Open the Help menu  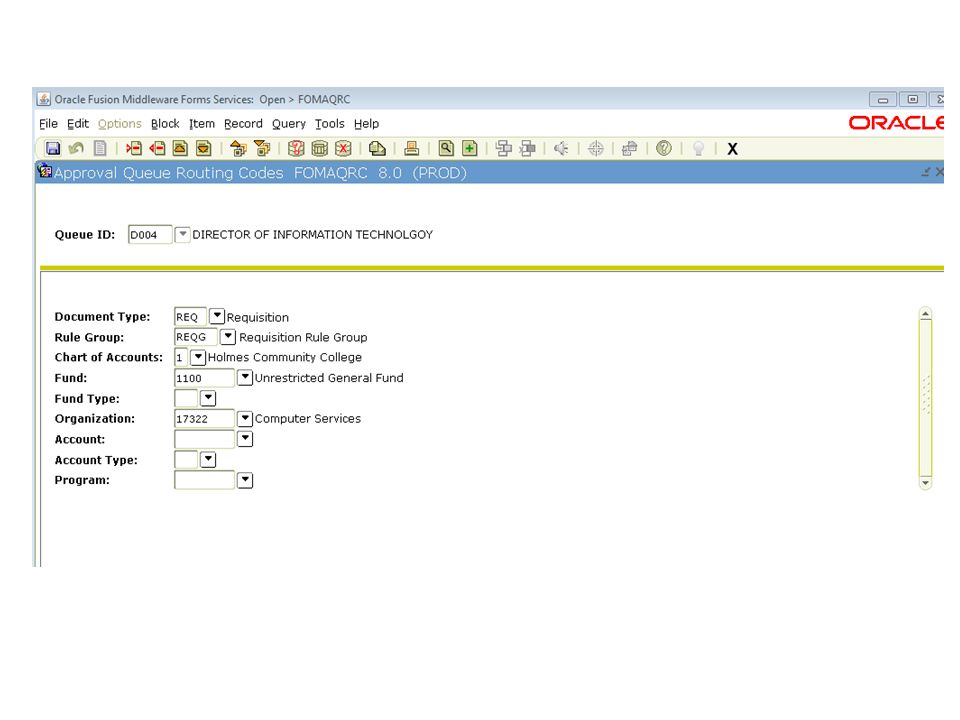[x=367, y=124]
